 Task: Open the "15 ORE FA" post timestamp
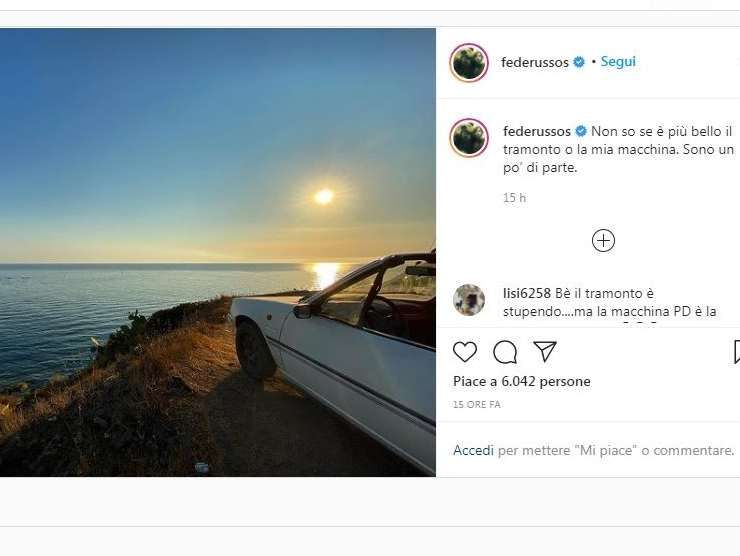coord(477,405)
